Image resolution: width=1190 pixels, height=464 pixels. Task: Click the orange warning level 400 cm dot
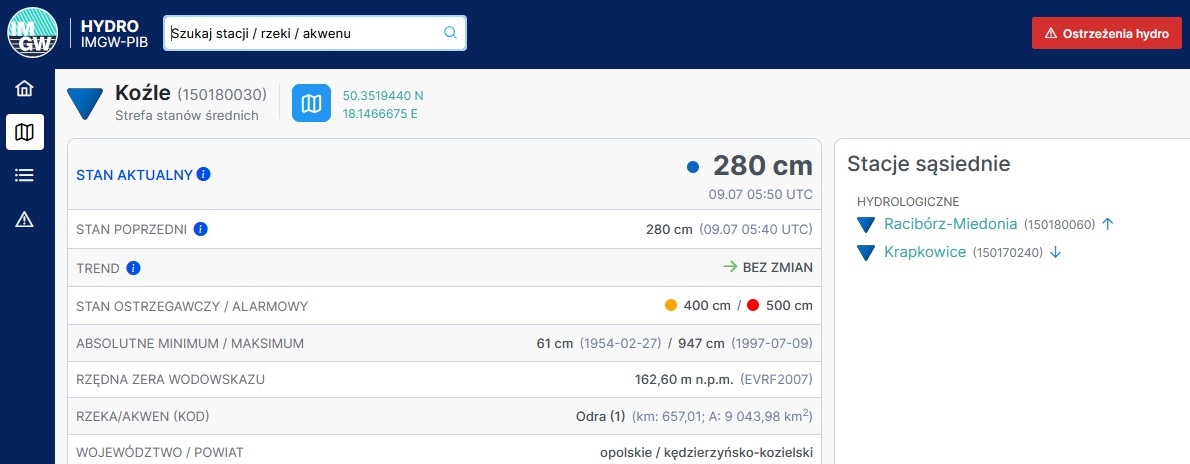(671, 305)
